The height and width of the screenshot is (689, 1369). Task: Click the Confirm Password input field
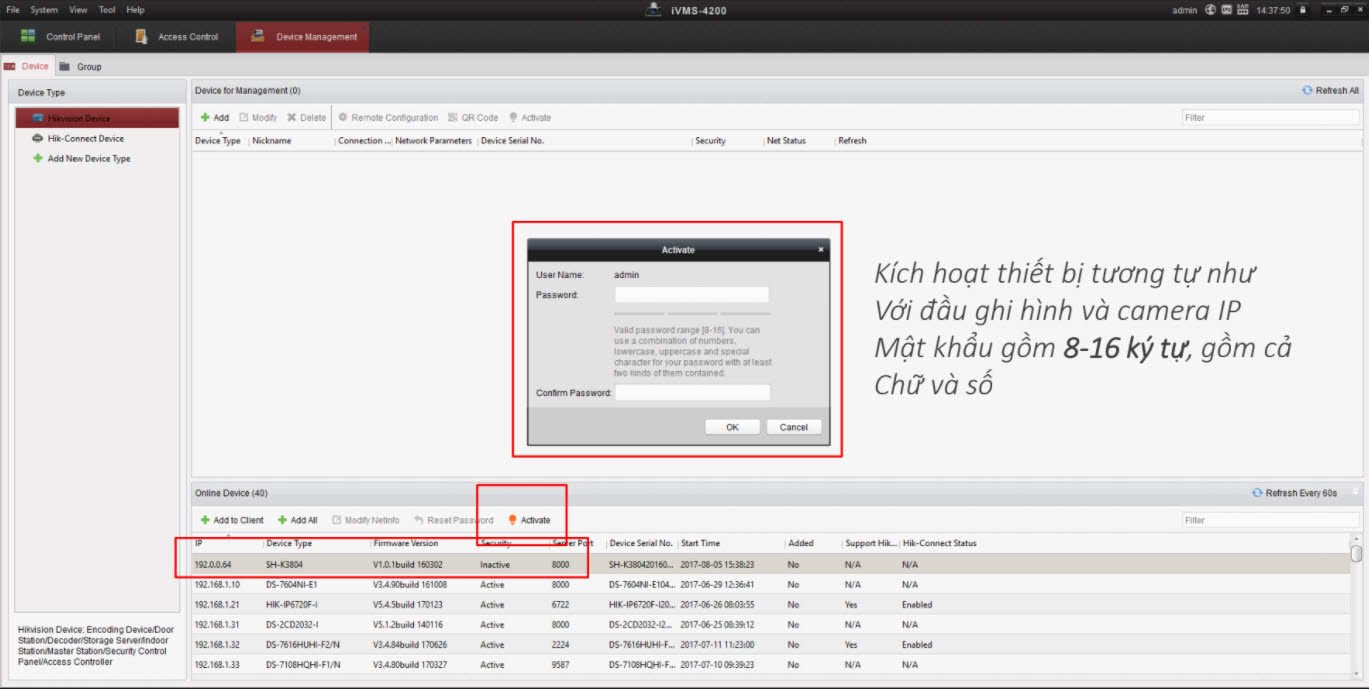click(x=692, y=393)
